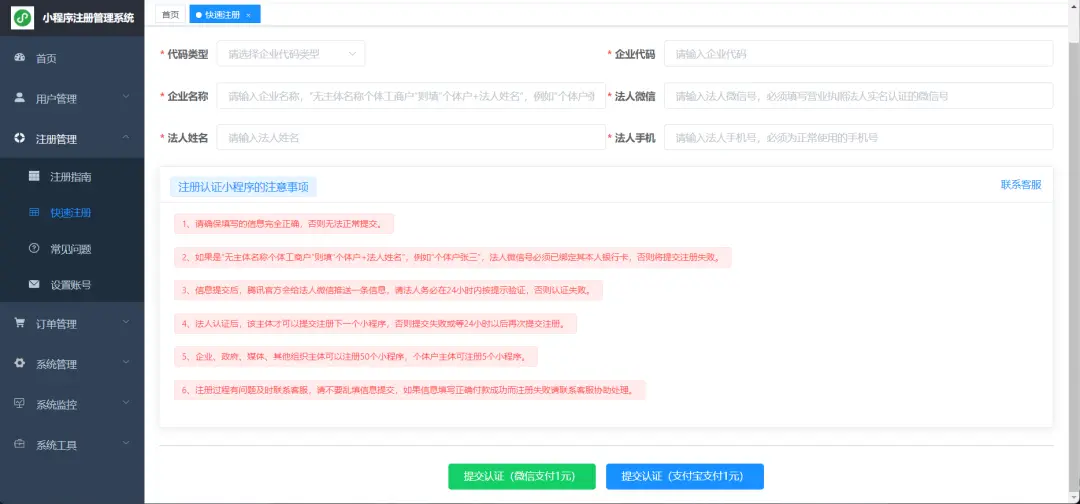Click the dashboard icon beside 首页
The width and height of the screenshot is (1080, 504).
[20, 58]
